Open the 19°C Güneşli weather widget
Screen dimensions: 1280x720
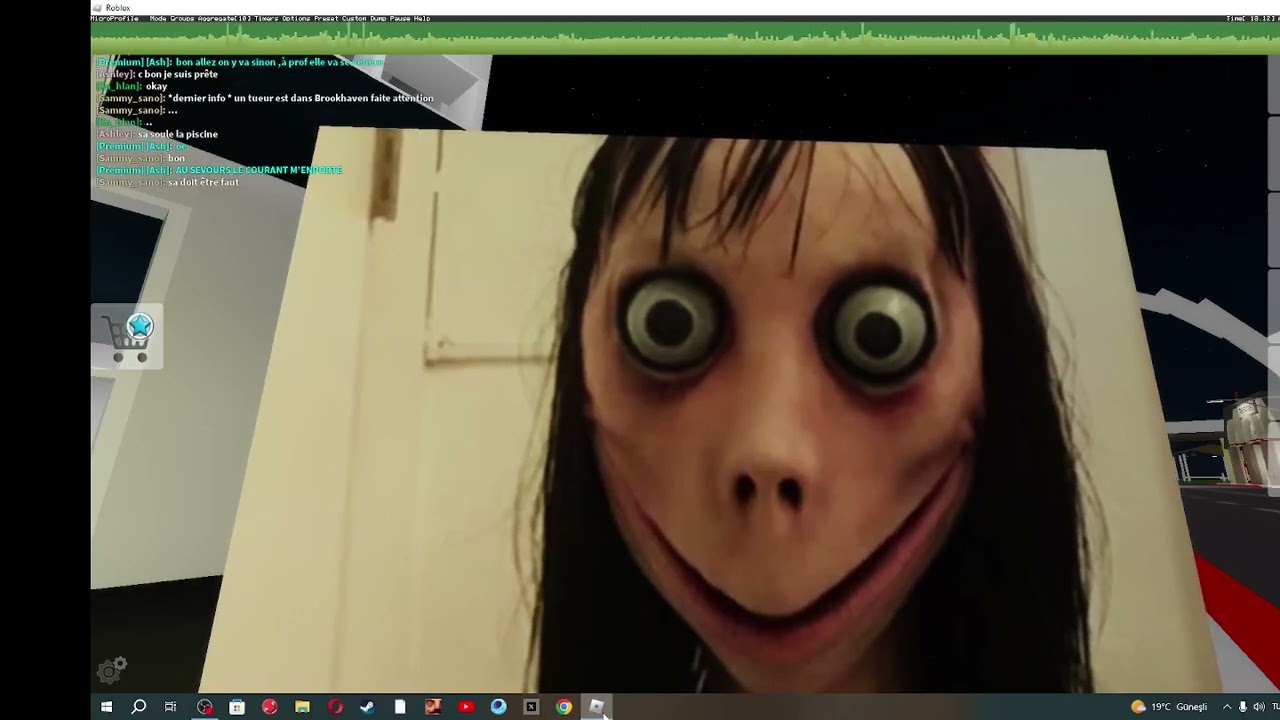(x=1169, y=707)
